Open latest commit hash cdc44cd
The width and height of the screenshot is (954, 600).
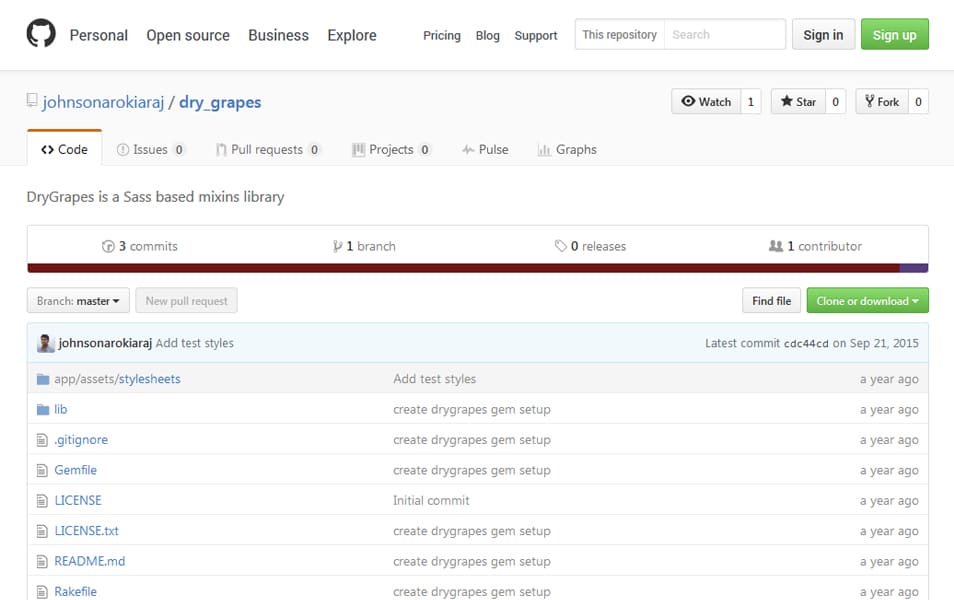tap(806, 344)
